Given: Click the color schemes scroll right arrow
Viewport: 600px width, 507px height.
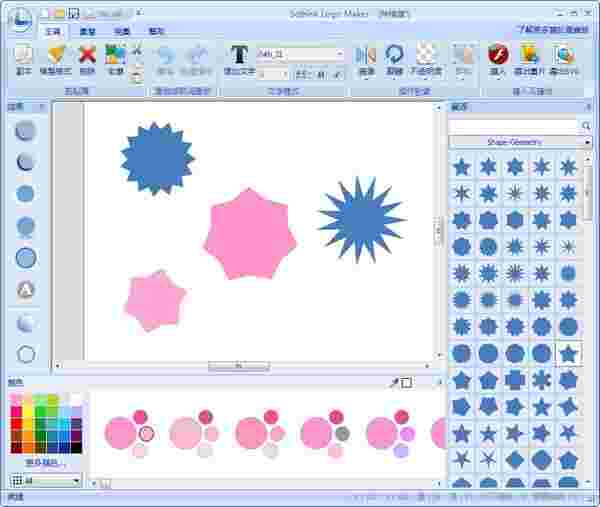Looking at the screenshot, I should pos(439,484).
